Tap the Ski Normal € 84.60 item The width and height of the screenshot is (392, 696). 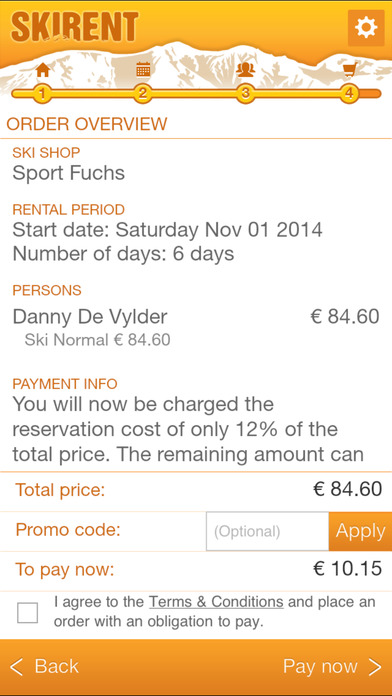(x=97, y=340)
